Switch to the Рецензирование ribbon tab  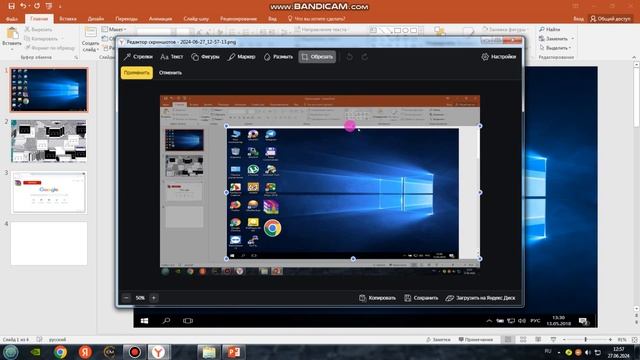238,19
